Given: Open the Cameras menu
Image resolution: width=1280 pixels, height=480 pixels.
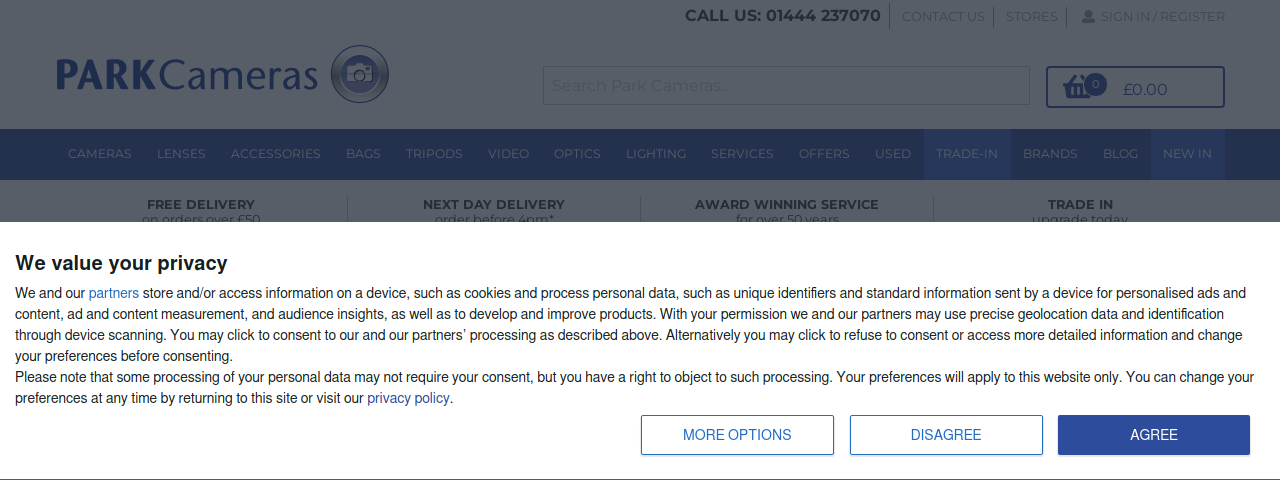Looking at the screenshot, I should click(100, 154).
